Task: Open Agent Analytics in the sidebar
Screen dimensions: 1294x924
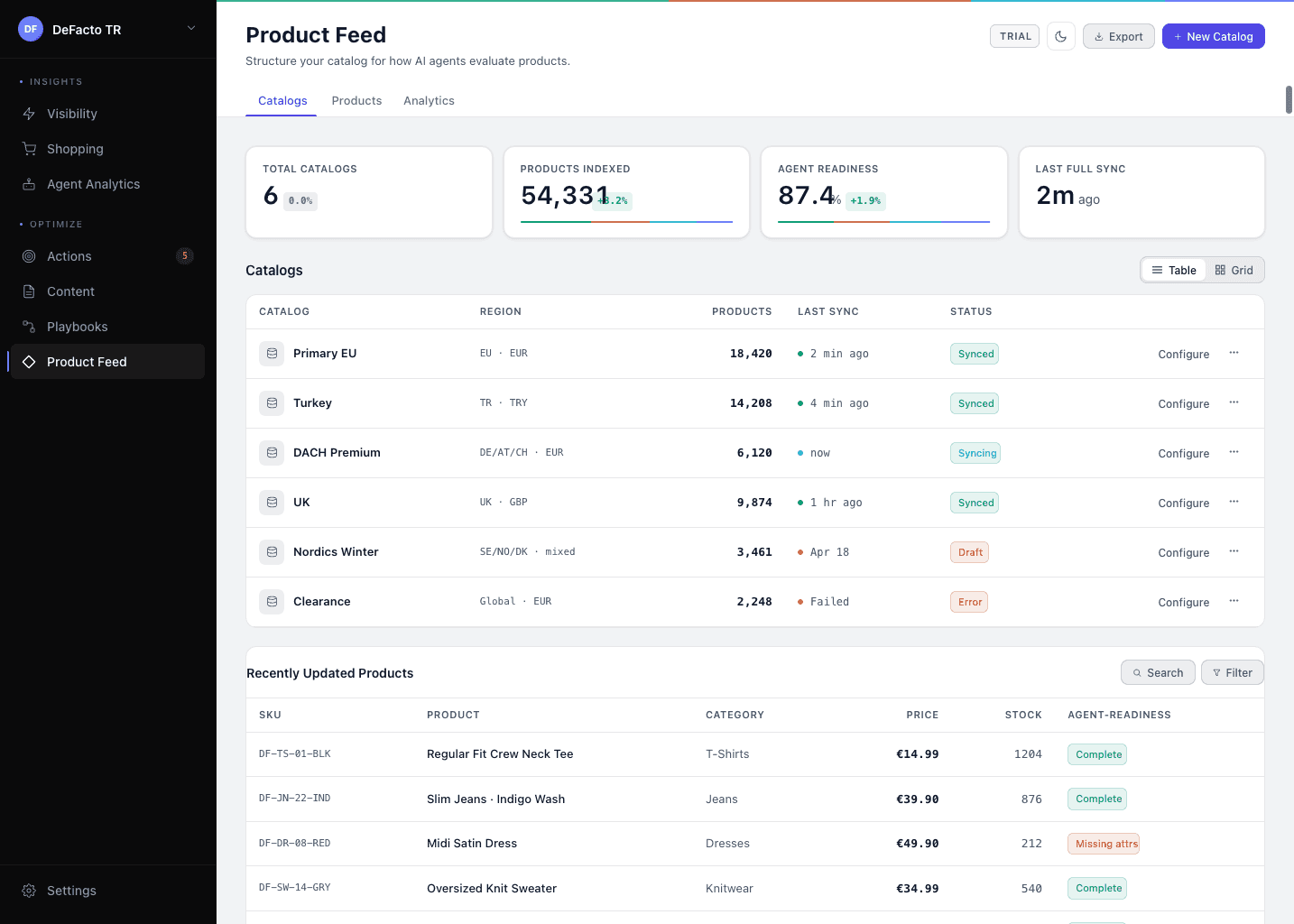Action: point(93,184)
